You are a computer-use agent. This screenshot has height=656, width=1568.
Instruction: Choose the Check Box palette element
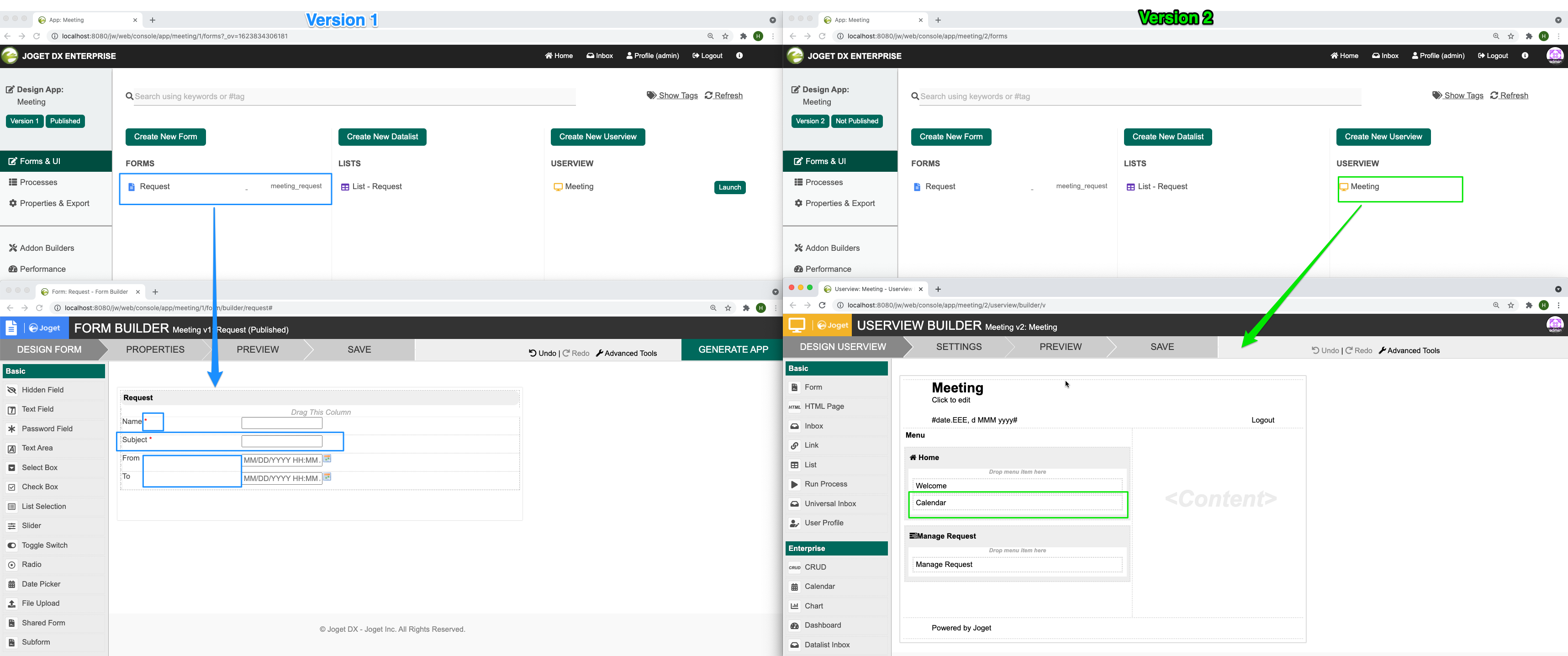click(40, 487)
